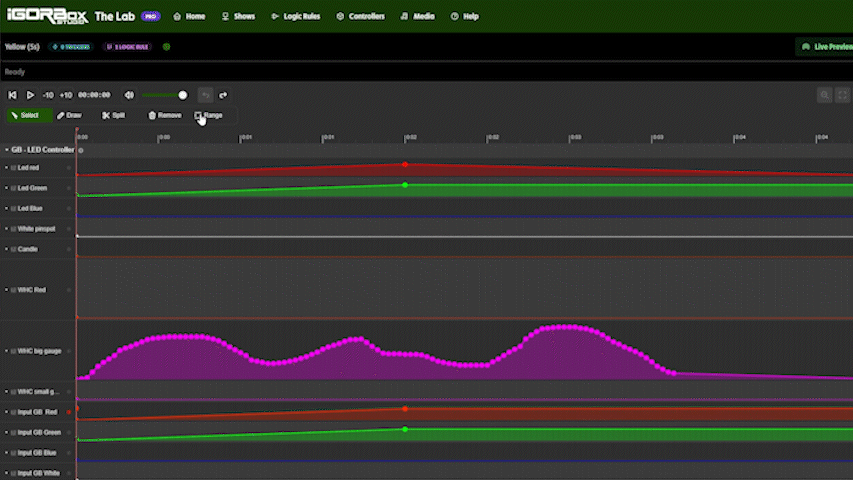The width and height of the screenshot is (854, 480).
Task: Undo the last edit
Action: 205,95
